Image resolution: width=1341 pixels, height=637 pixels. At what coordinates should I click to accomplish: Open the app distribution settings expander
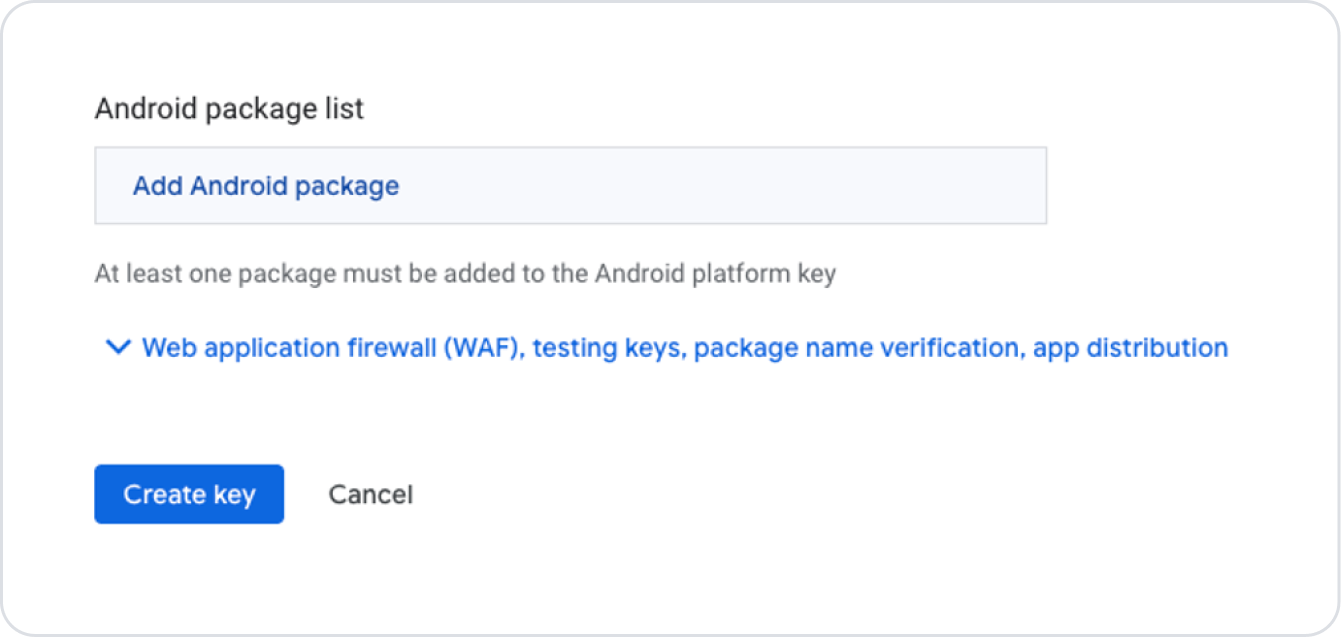coord(1130,348)
